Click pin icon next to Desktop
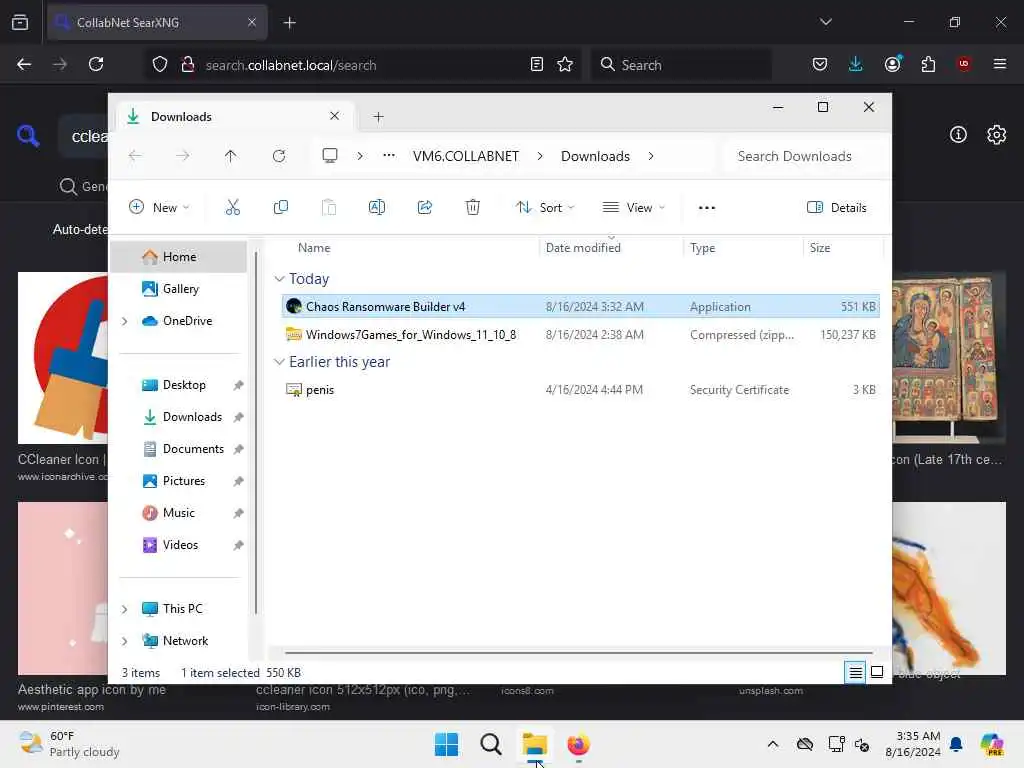The image size is (1024, 768). 238,385
